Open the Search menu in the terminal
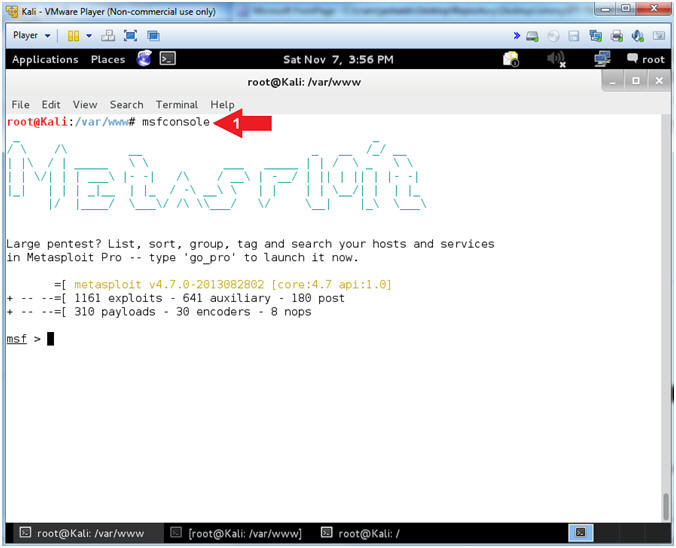This screenshot has height=548, width=676. pyautogui.click(x=126, y=105)
